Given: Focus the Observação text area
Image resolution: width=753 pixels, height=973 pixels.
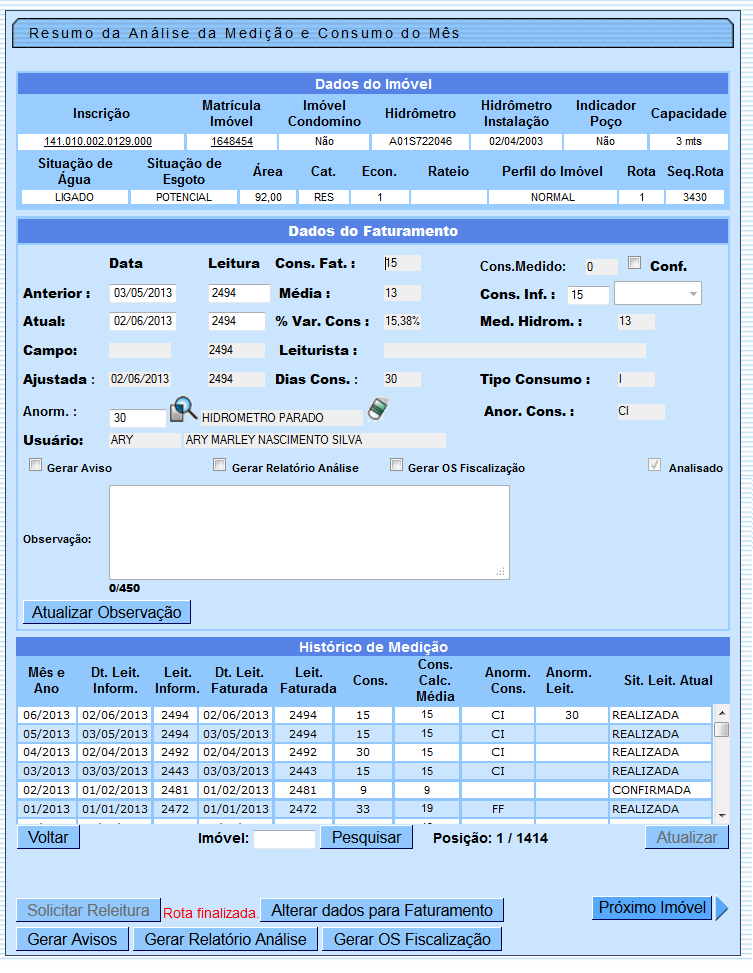Looking at the screenshot, I should tap(309, 532).
